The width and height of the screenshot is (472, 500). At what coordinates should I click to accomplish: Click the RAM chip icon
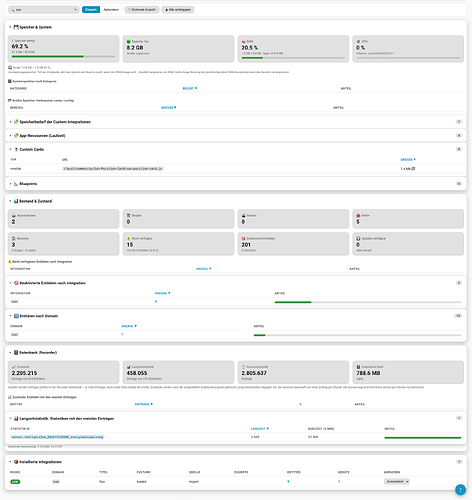[244, 41]
